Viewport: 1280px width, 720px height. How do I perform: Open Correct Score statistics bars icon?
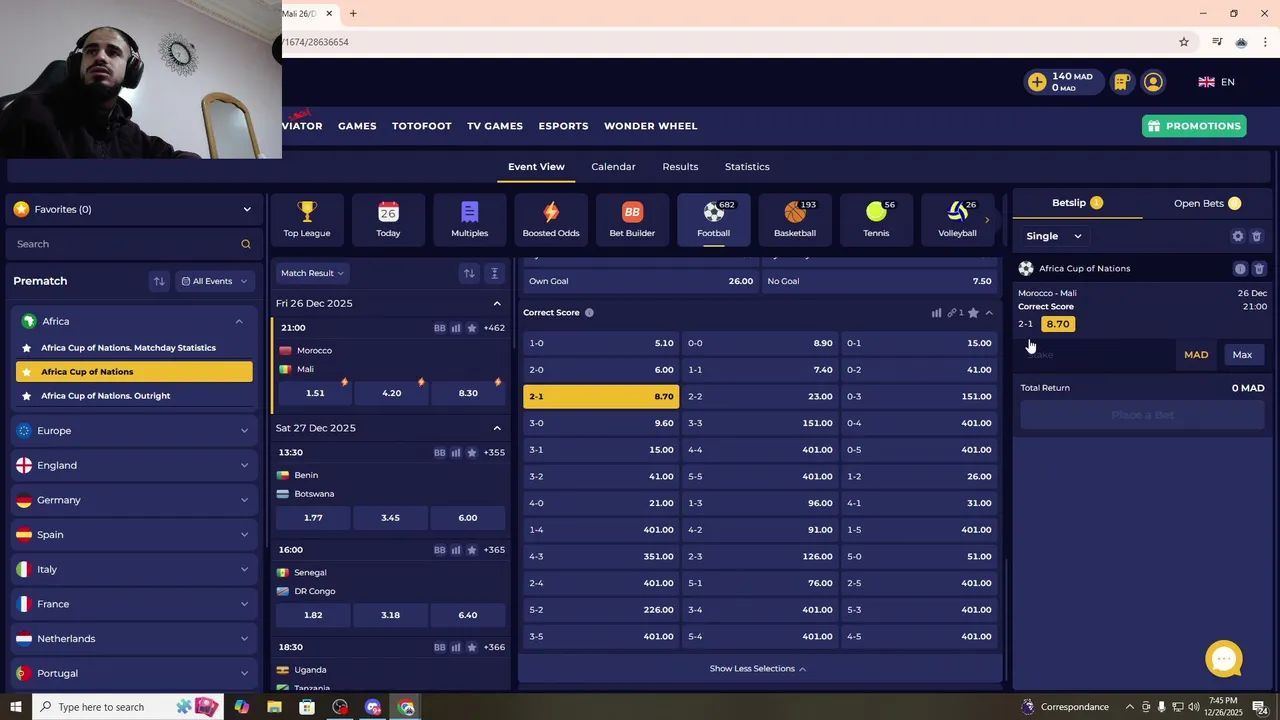click(936, 313)
